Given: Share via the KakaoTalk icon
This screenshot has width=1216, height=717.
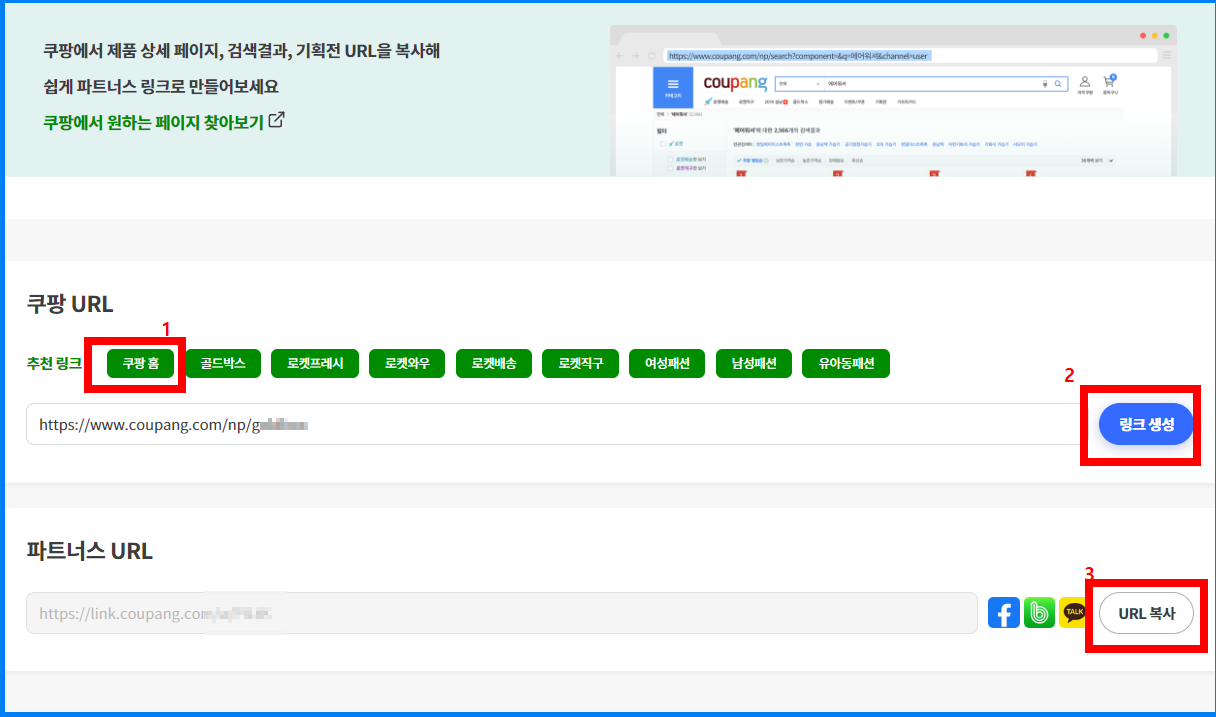Looking at the screenshot, I should [1074, 613].
